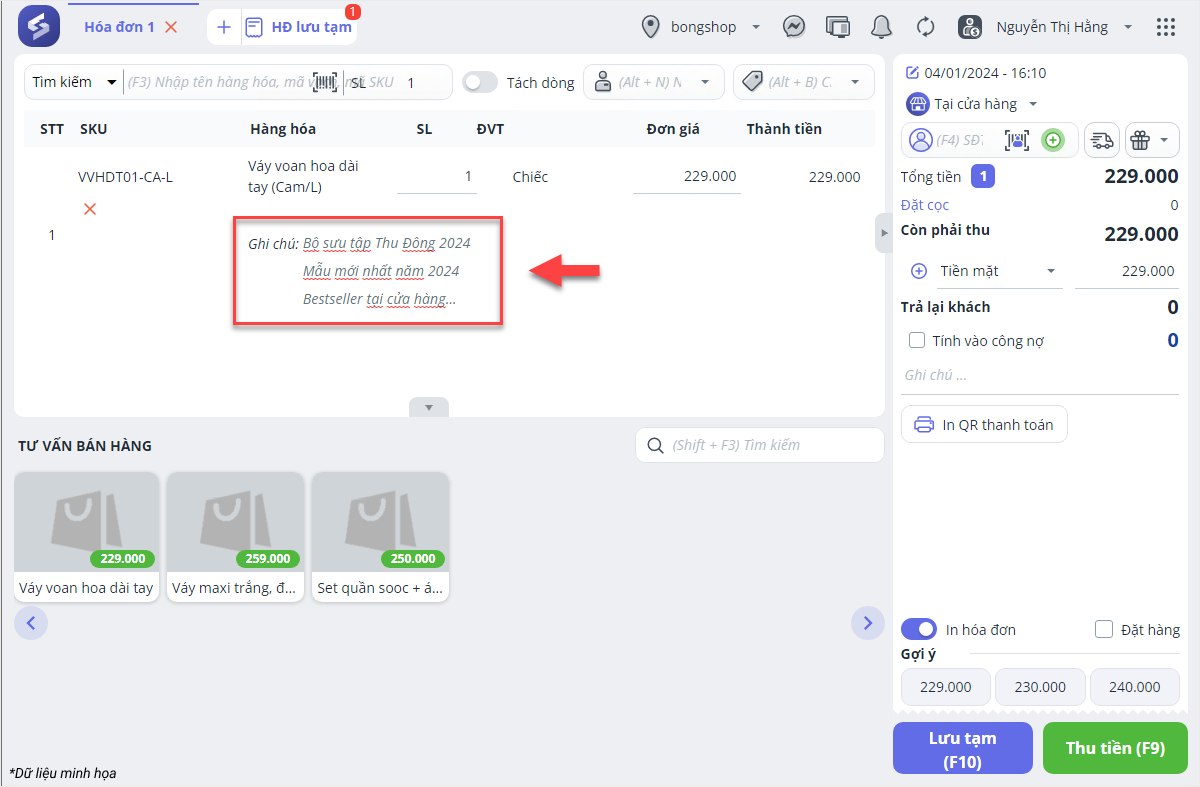Expand the bongshop store dropdown
Viewport: 1200px width, 787px height.
tap(756, 27)
